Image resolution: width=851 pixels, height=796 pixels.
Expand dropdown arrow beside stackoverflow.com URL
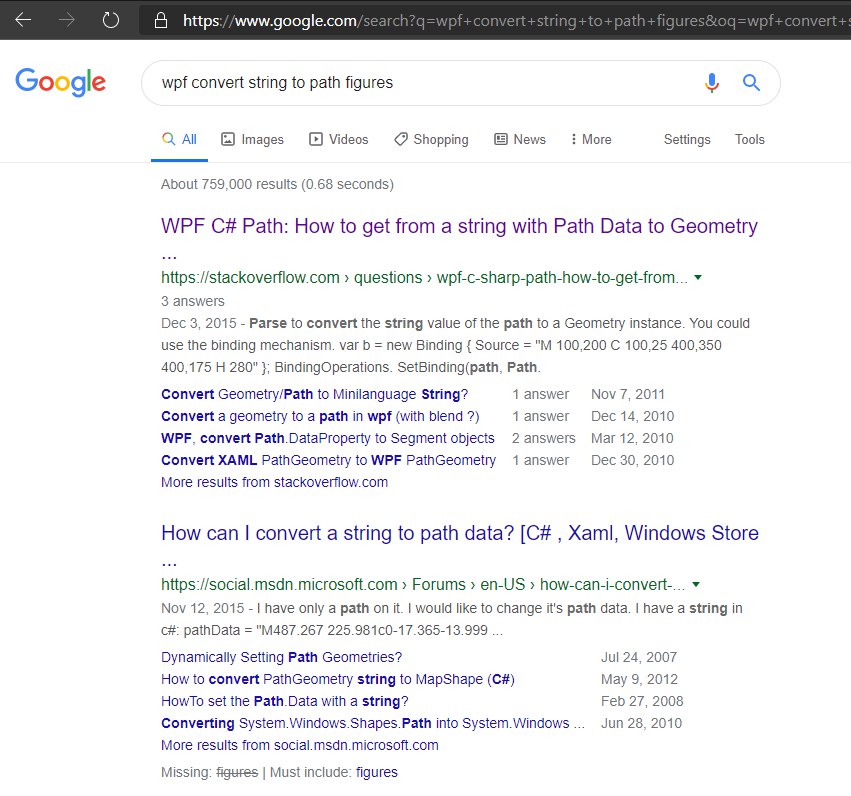click(x=698, y=277)
